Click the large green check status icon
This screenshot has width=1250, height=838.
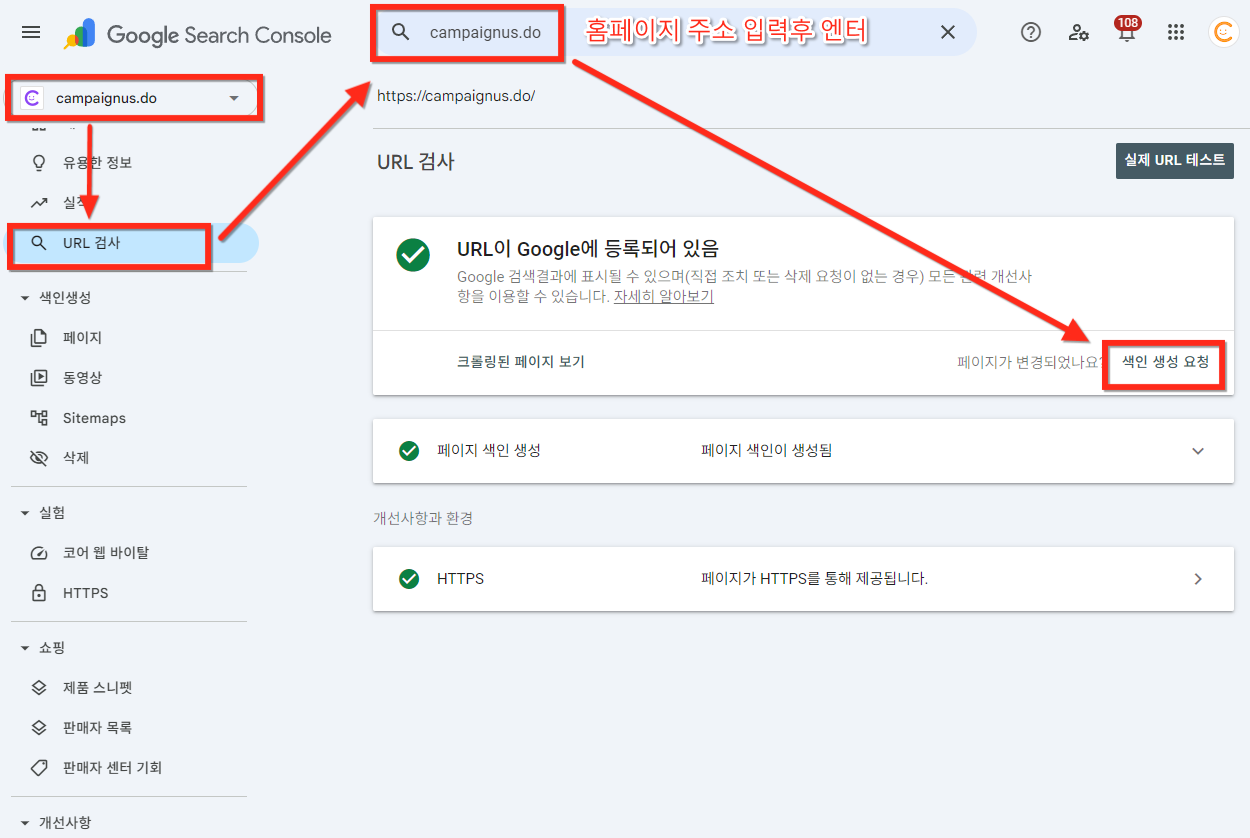[413, 255]
